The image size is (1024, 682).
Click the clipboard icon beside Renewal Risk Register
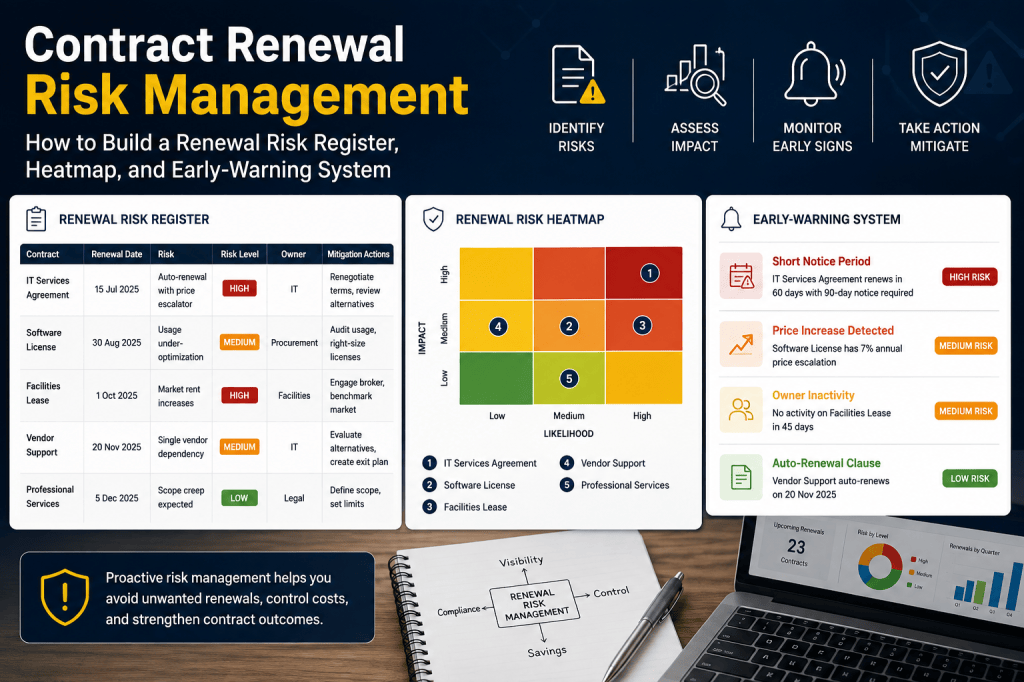click(x=36, y=219)
